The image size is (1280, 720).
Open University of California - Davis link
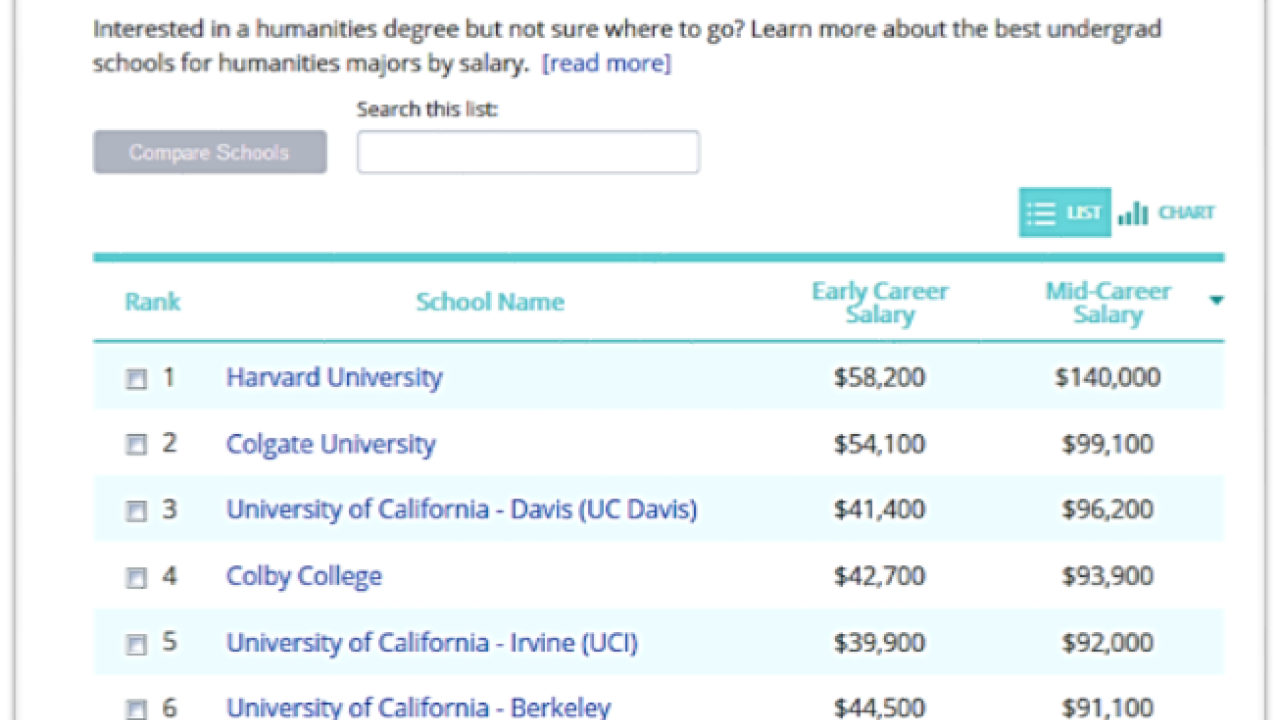(461, 510)
